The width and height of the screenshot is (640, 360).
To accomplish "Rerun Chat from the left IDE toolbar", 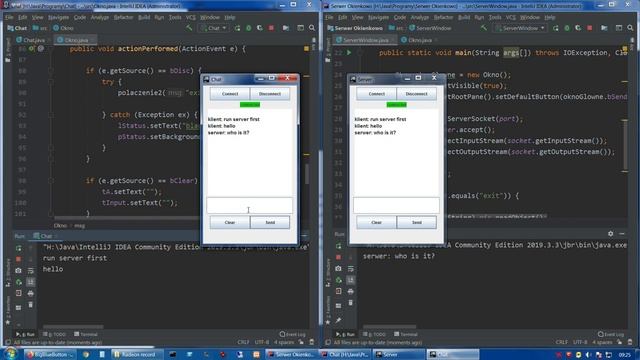I will click(237, 28).
